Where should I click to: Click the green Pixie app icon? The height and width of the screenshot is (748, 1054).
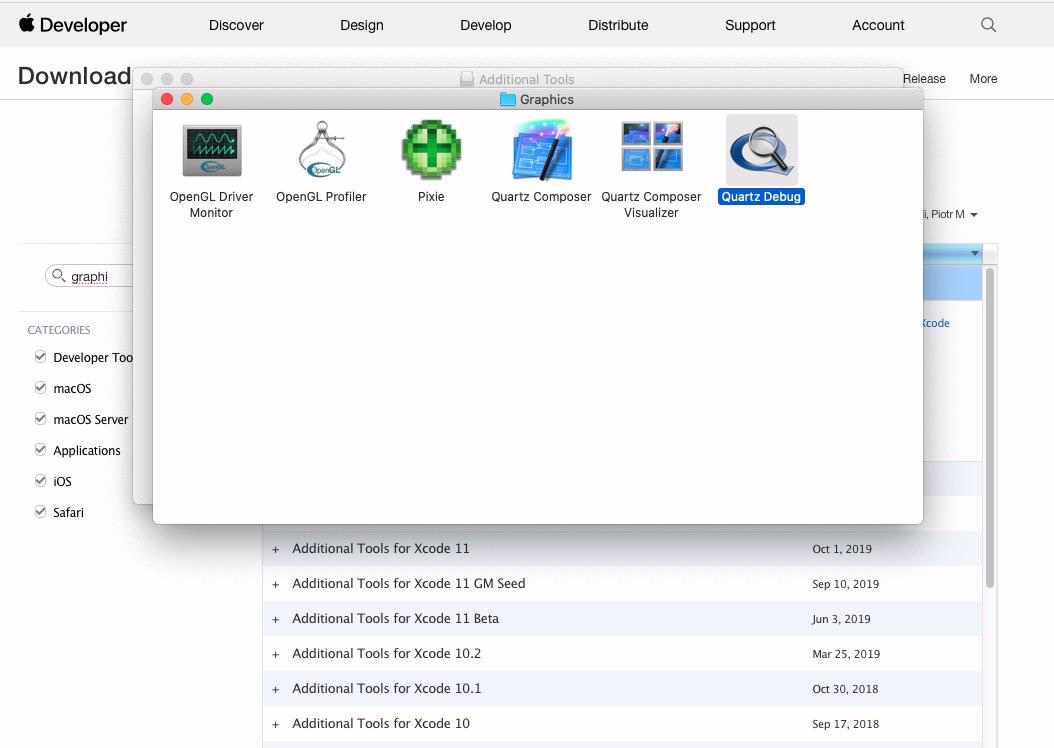pyautogui.click(x=431, y=150)
